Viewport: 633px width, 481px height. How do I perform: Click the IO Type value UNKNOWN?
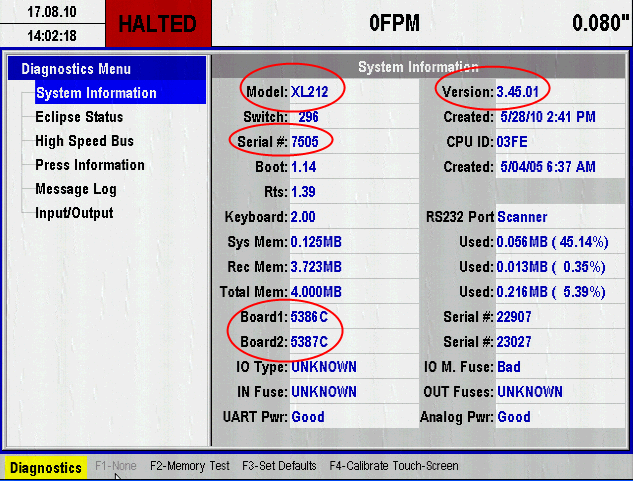324,367
